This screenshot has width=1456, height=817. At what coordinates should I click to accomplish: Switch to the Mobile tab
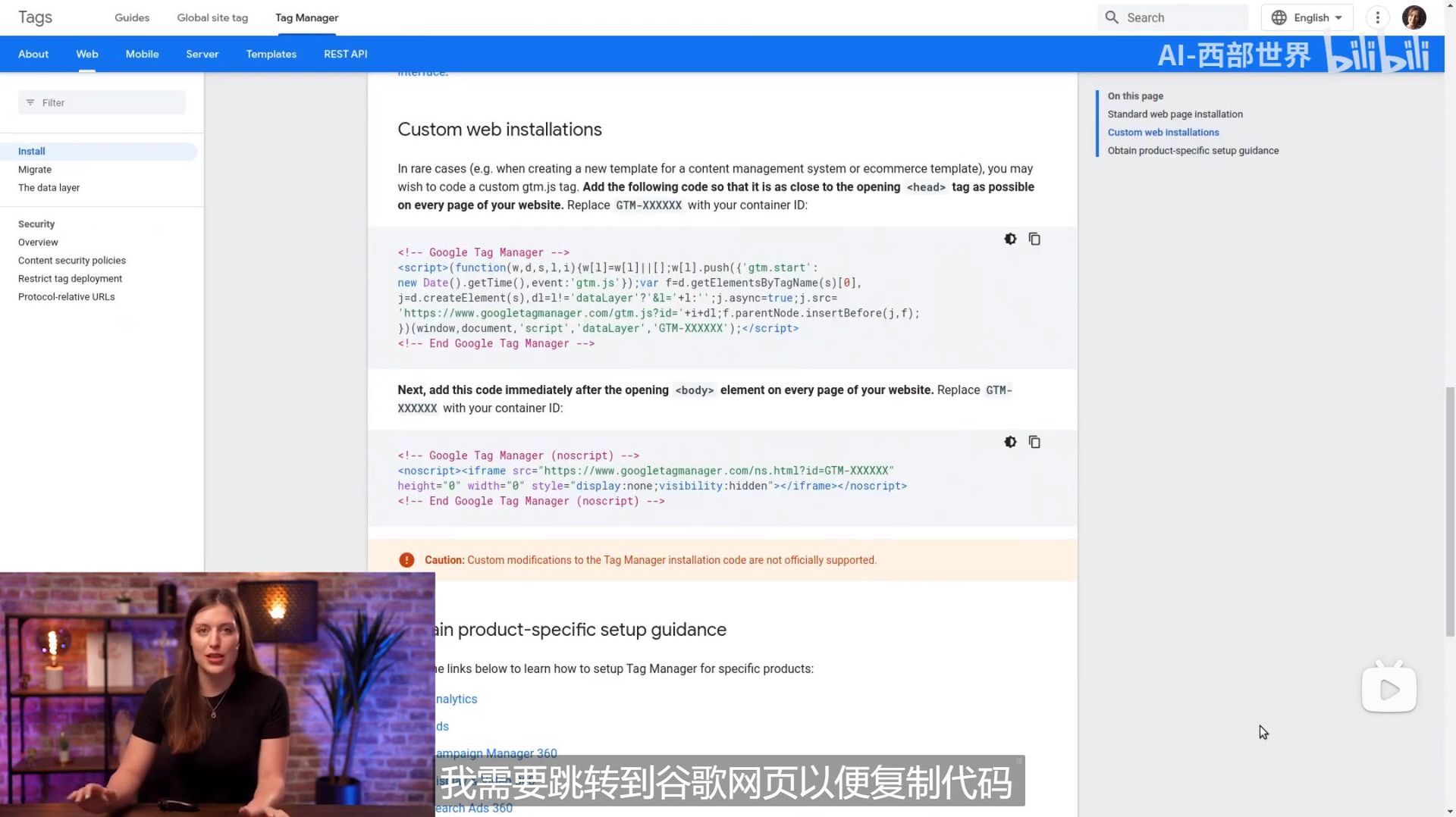coord(142,54)
